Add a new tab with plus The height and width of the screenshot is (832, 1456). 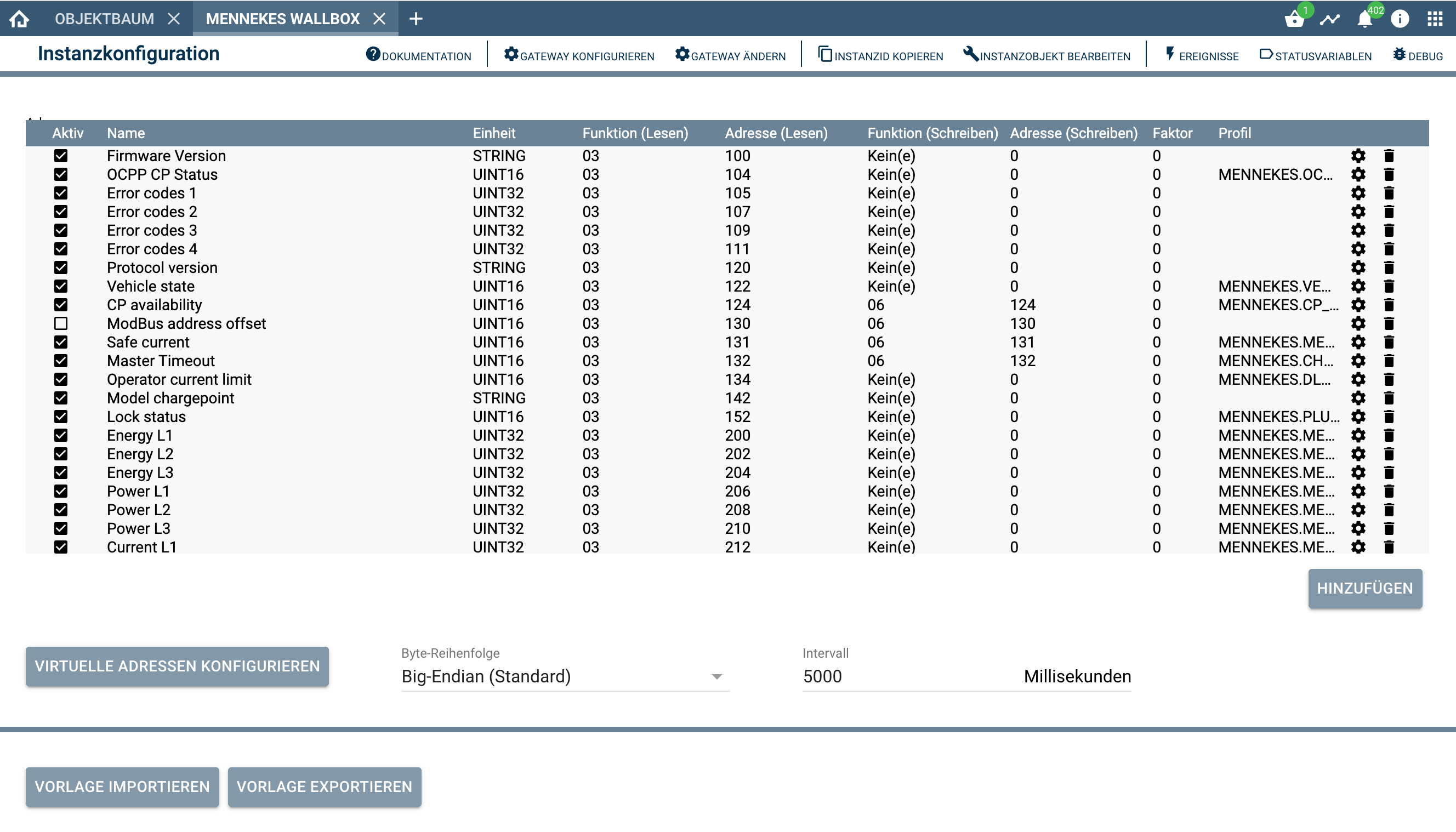416,19
